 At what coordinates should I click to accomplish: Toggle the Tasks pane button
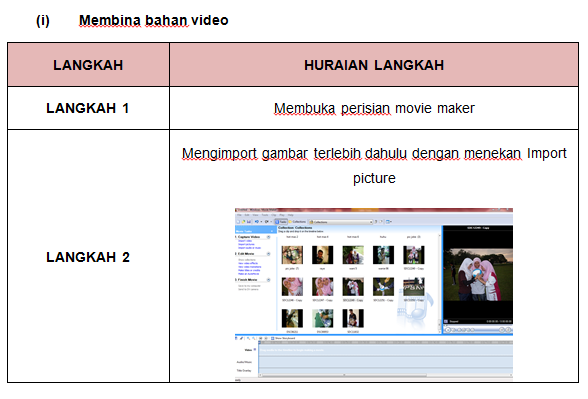(281, 222)
